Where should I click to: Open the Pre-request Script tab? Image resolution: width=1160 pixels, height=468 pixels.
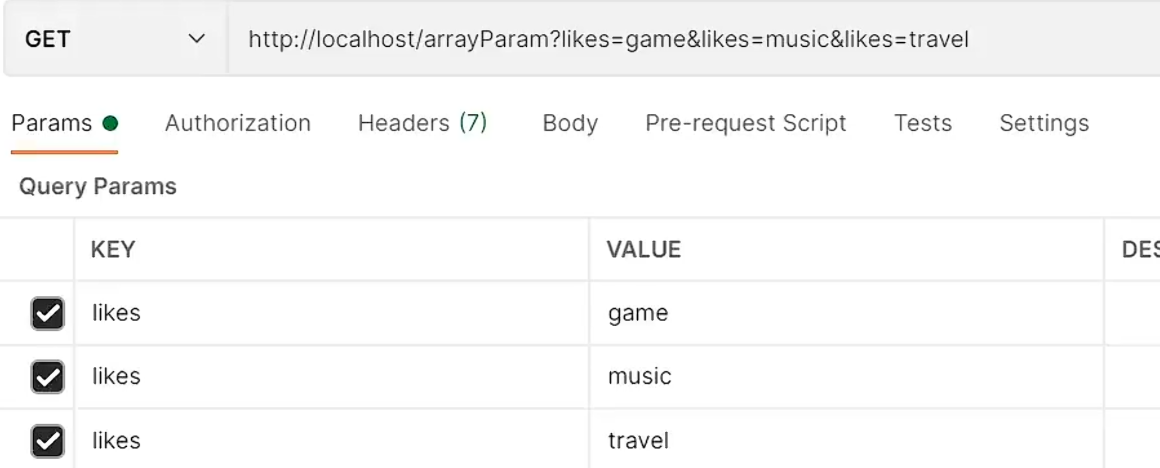click(746, 123)
